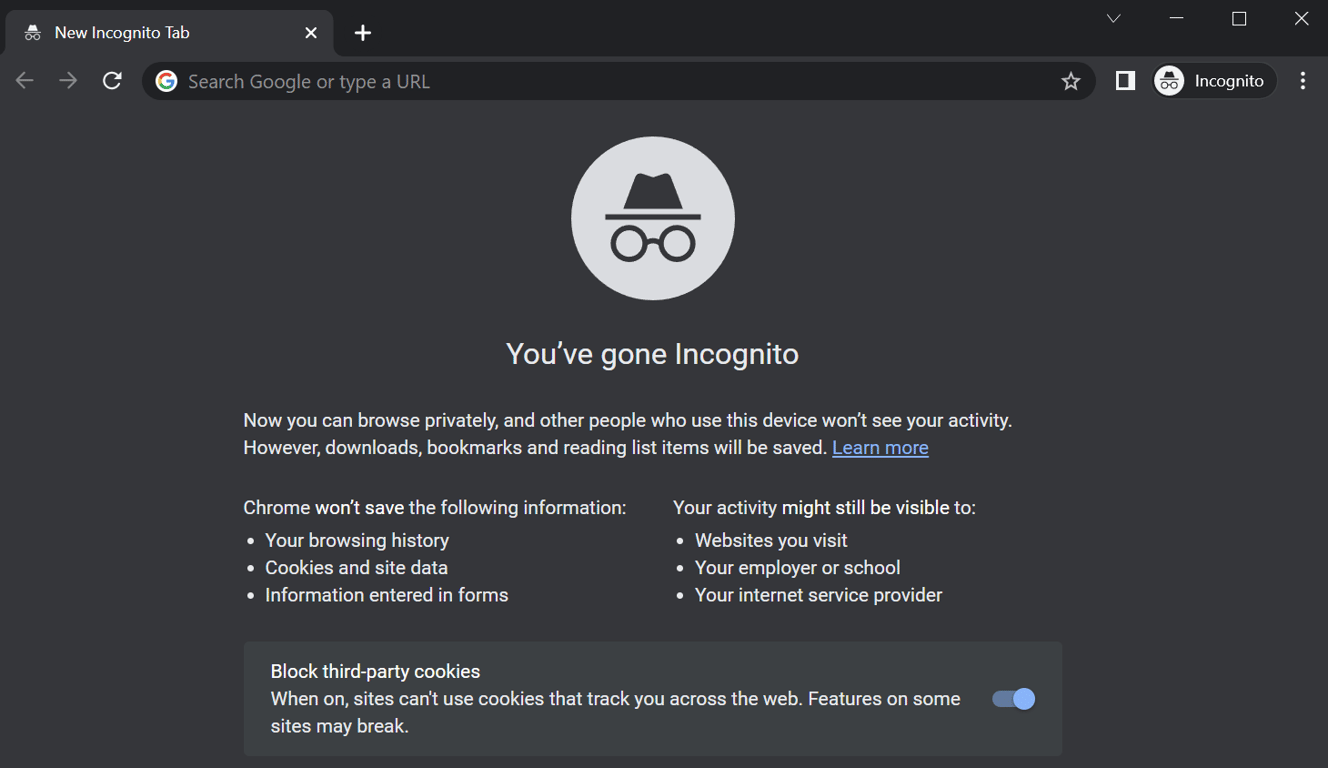Close the New Incognito Tab
1328x768 pixels.
pos(311,32)
